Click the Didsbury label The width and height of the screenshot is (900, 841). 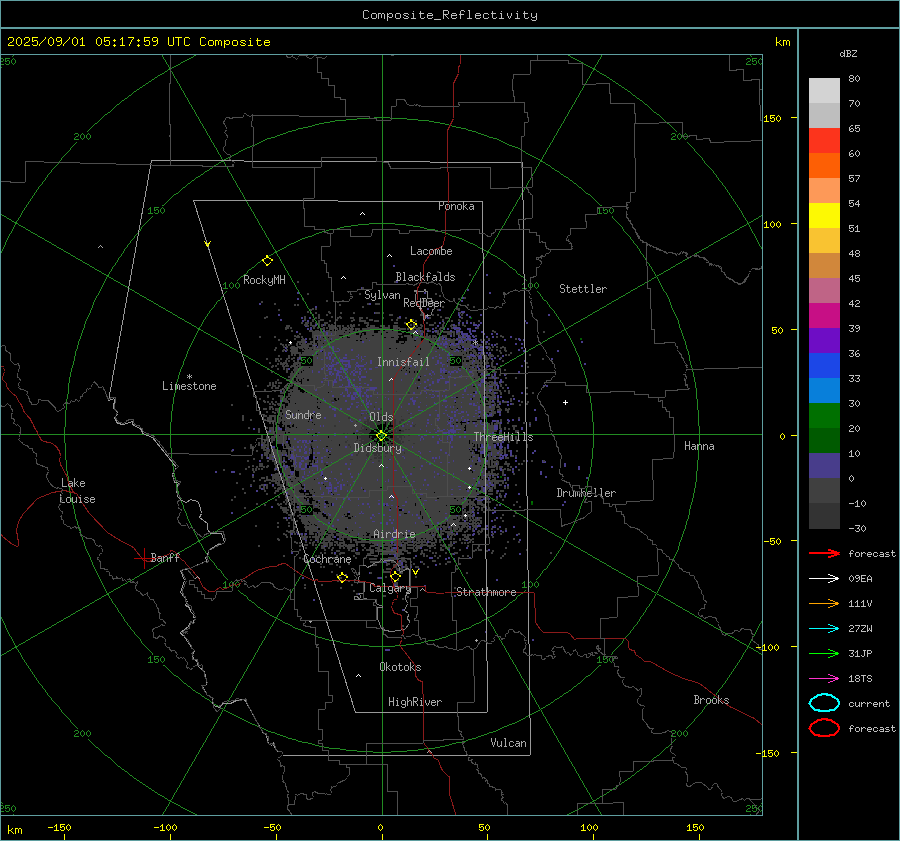click(377, 448)
